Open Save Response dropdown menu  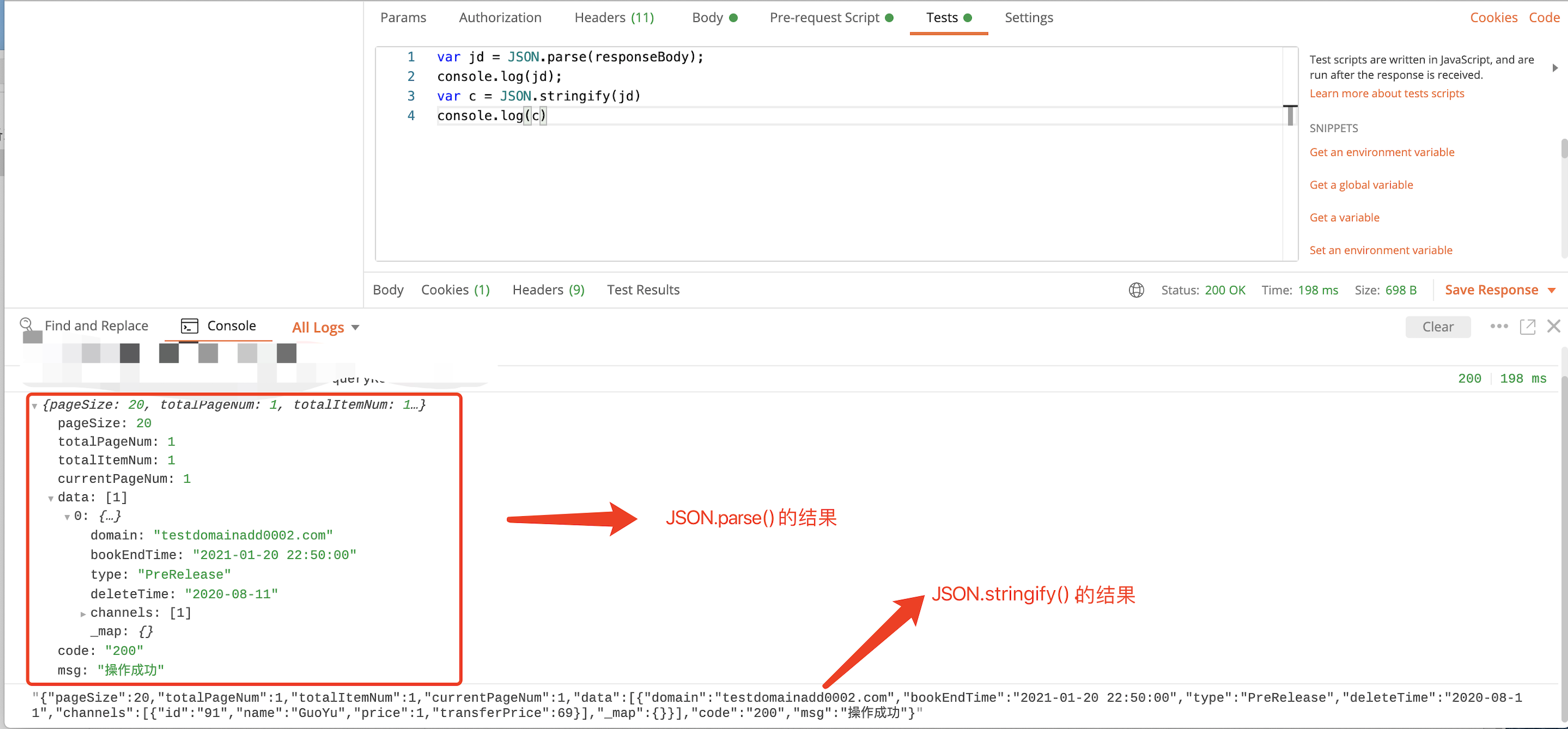(x=1552, y=290)
